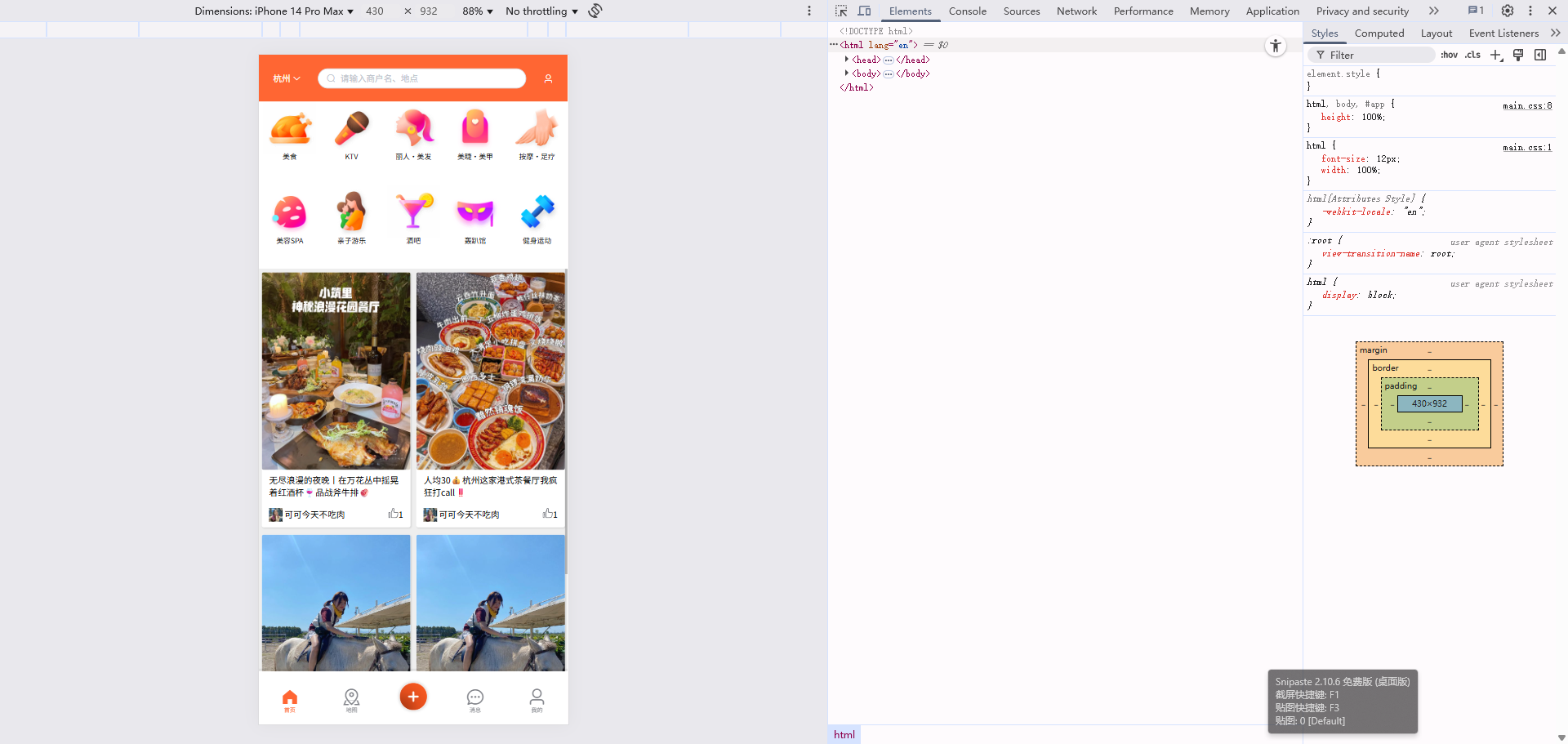Toggle the .cls element classes panel
The width and height of the screenshot is (1568, 744).
coord(1472,55)
